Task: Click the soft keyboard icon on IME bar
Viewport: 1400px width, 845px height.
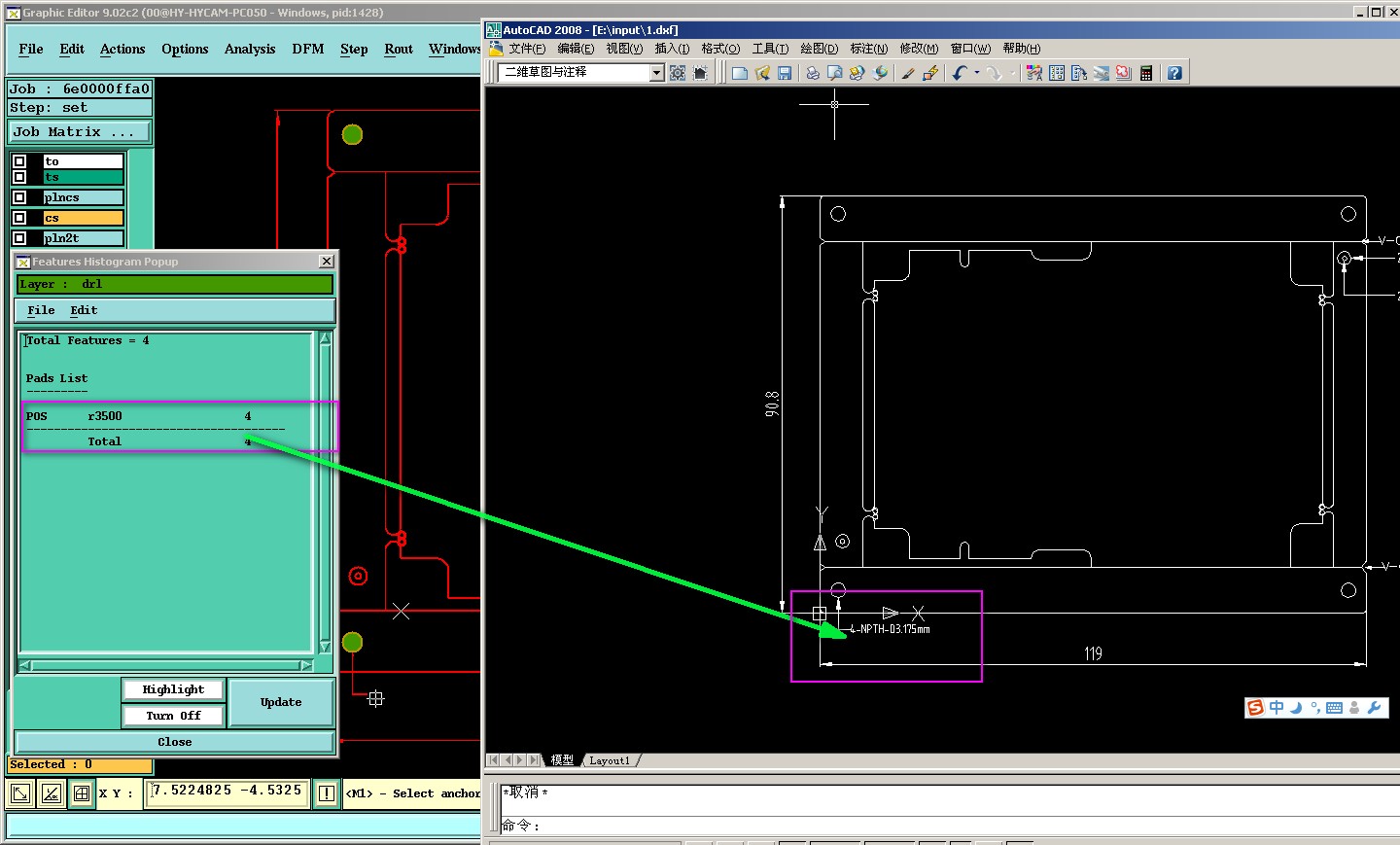Action: pos(1334,708)
